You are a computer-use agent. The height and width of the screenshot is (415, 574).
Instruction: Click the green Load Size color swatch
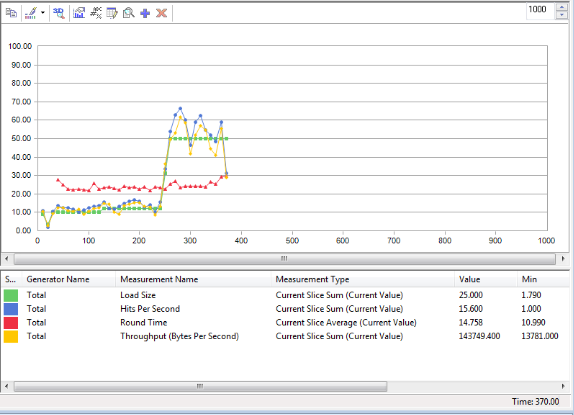[x=11, y=295]
